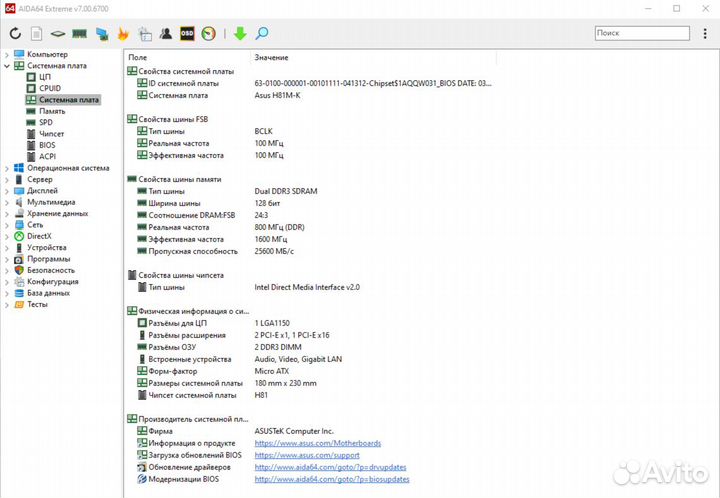Screen dimensions: 720x498
Task: Select the Intel Direct Media Interface value
Action: click(x=307, y=287)
